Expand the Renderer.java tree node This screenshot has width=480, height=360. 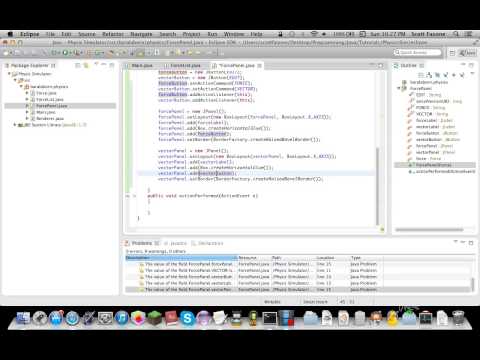pos(27,118)
